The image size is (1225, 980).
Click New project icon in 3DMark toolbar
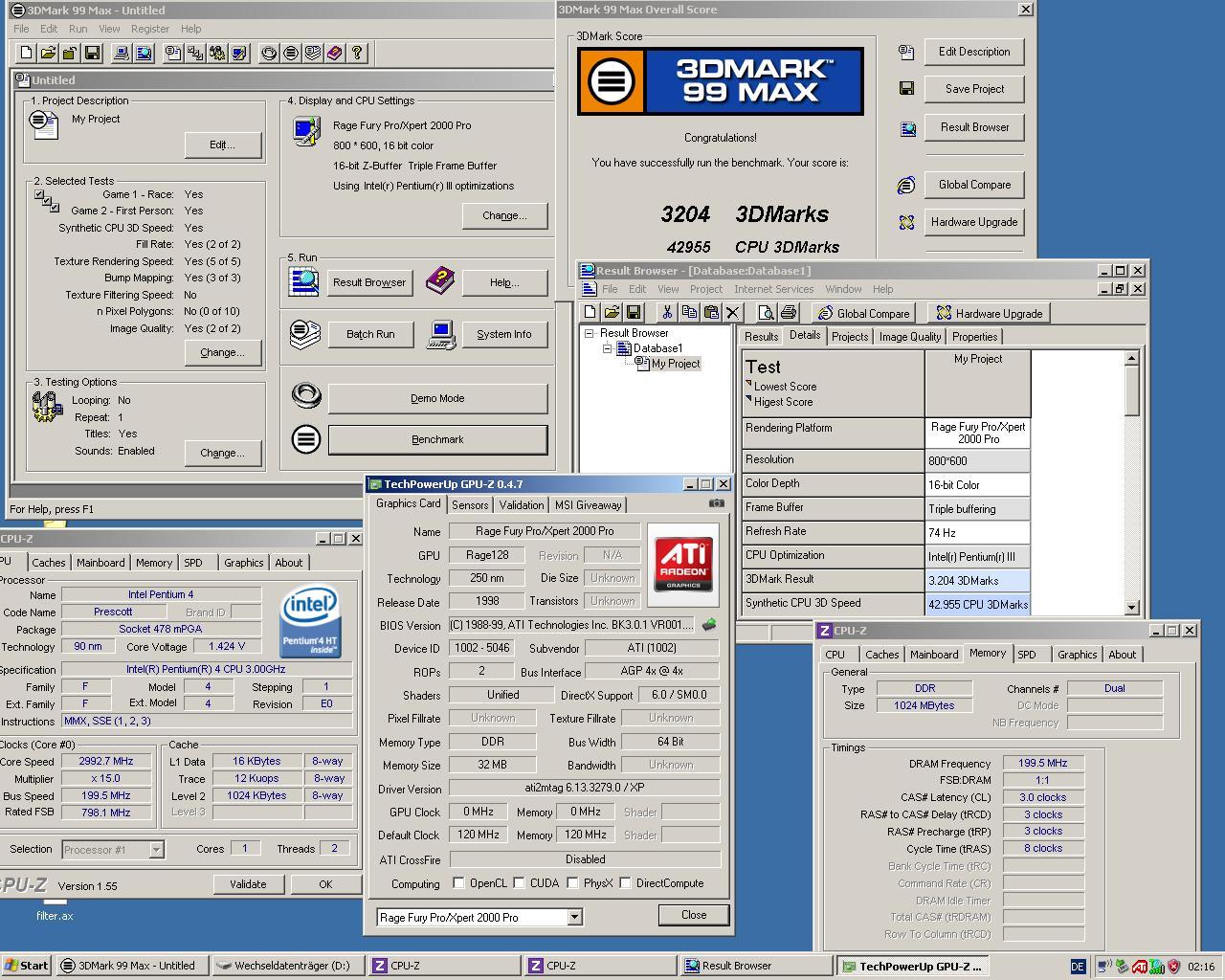coord(26,54)
